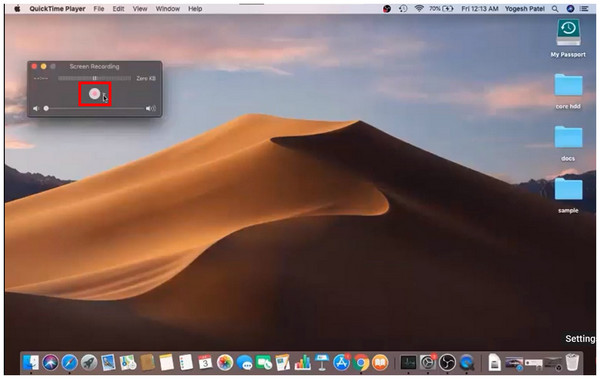
Task: Open Finder from the Dock
Action: point(31,362)
